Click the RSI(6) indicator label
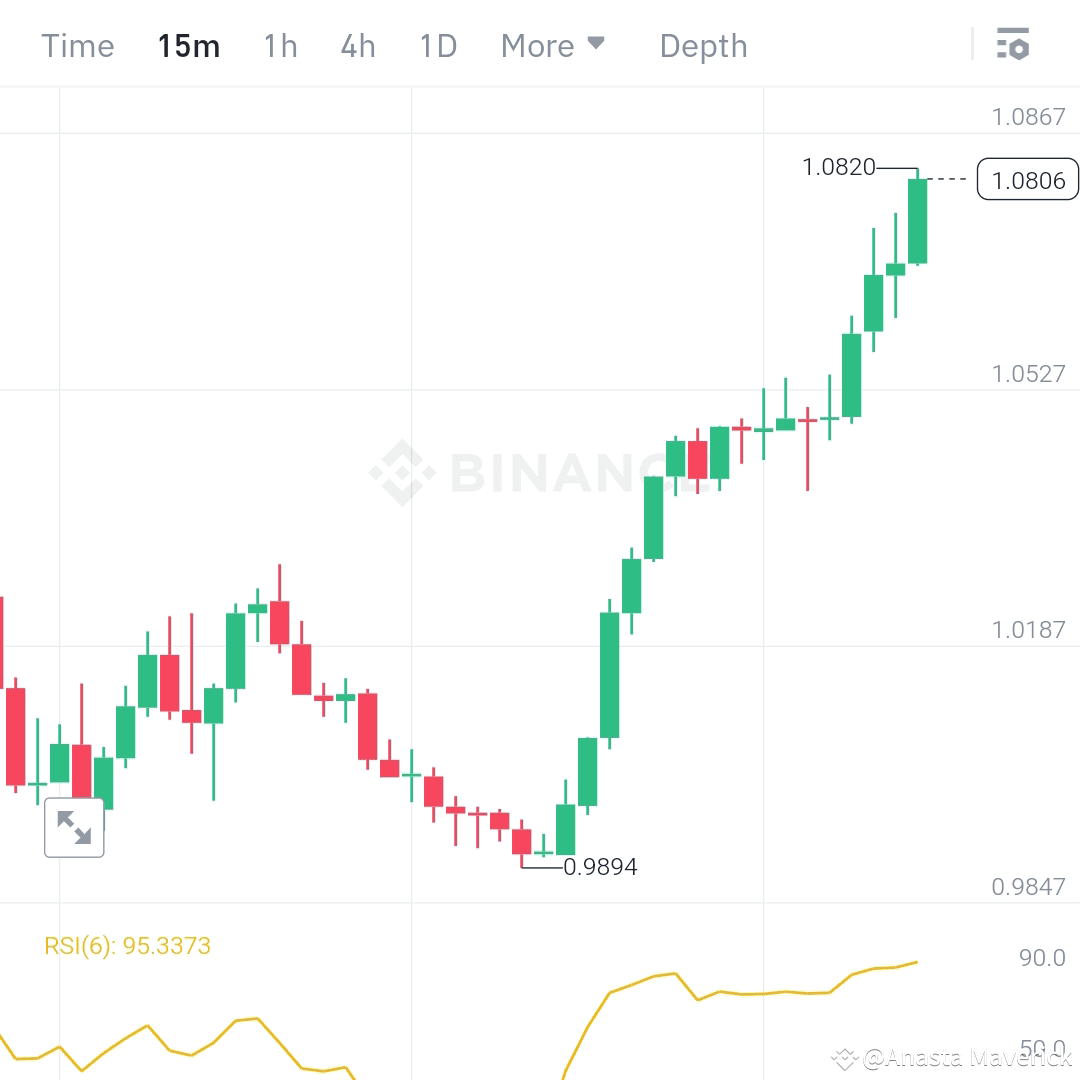 127,945
